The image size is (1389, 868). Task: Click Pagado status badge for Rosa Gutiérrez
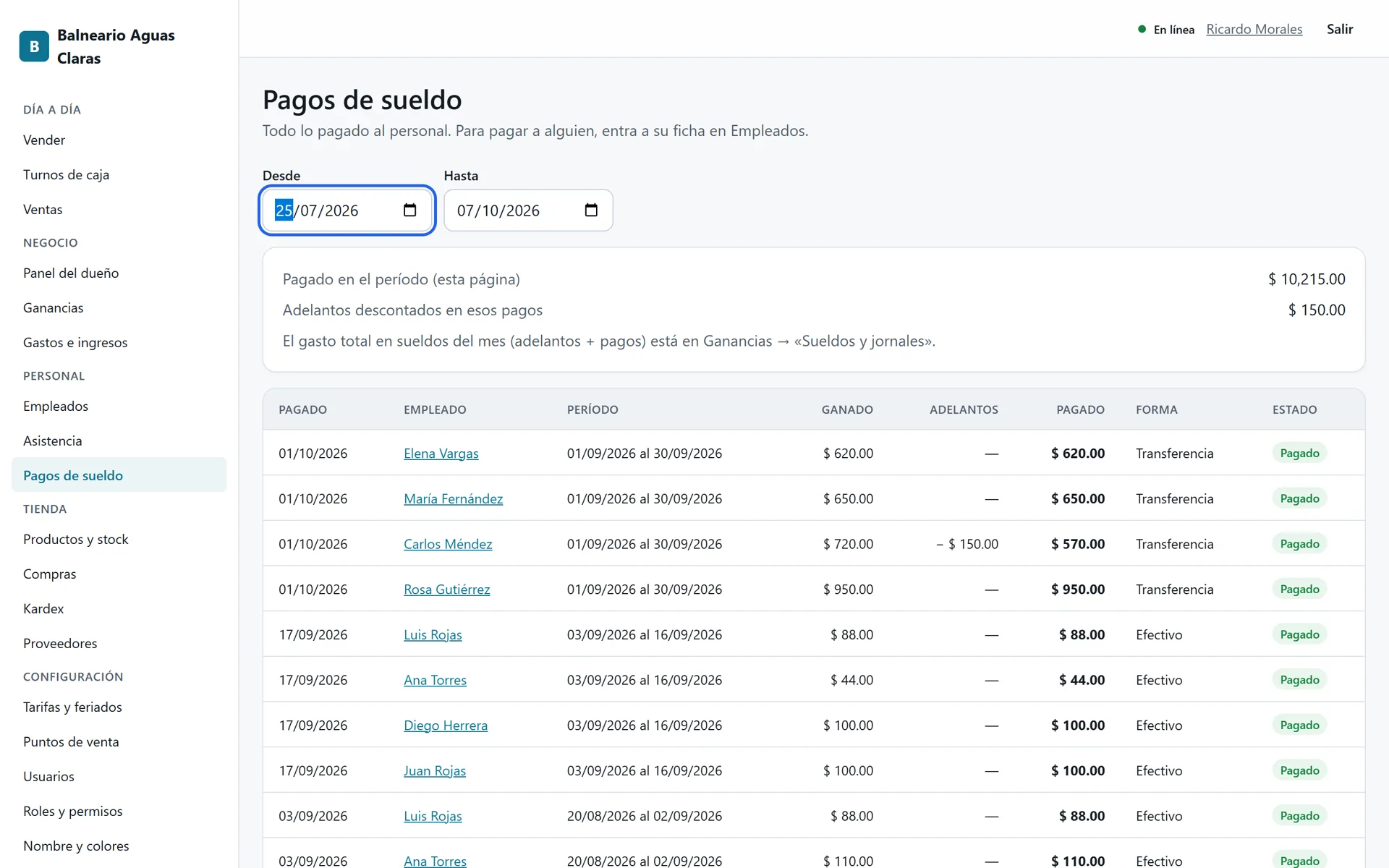click(x=1299, y=589)
